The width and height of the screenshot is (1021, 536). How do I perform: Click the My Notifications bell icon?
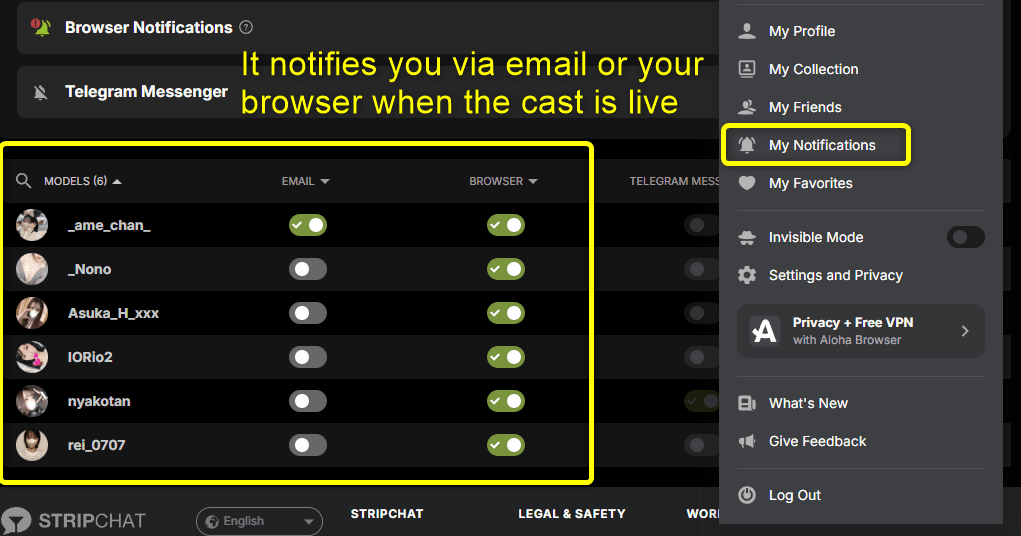click(x=747, y=145)
